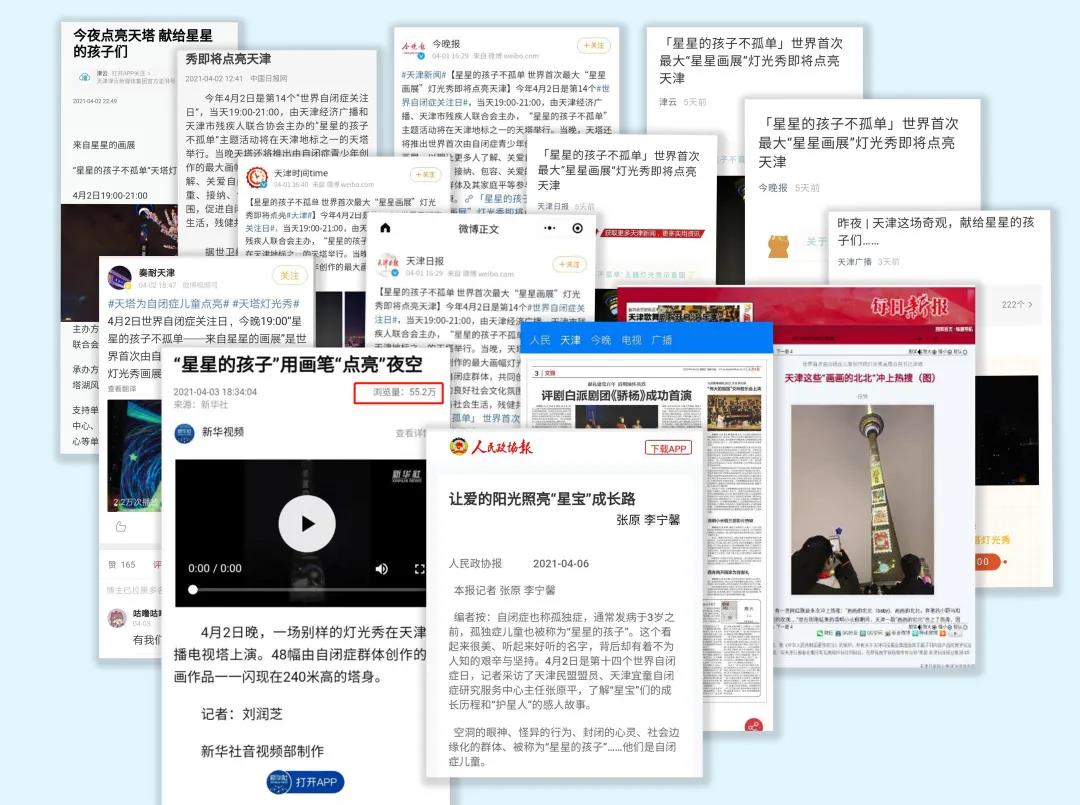
Task: Click the target icon in 微博正文 header
Action: [x=578, y=228]
